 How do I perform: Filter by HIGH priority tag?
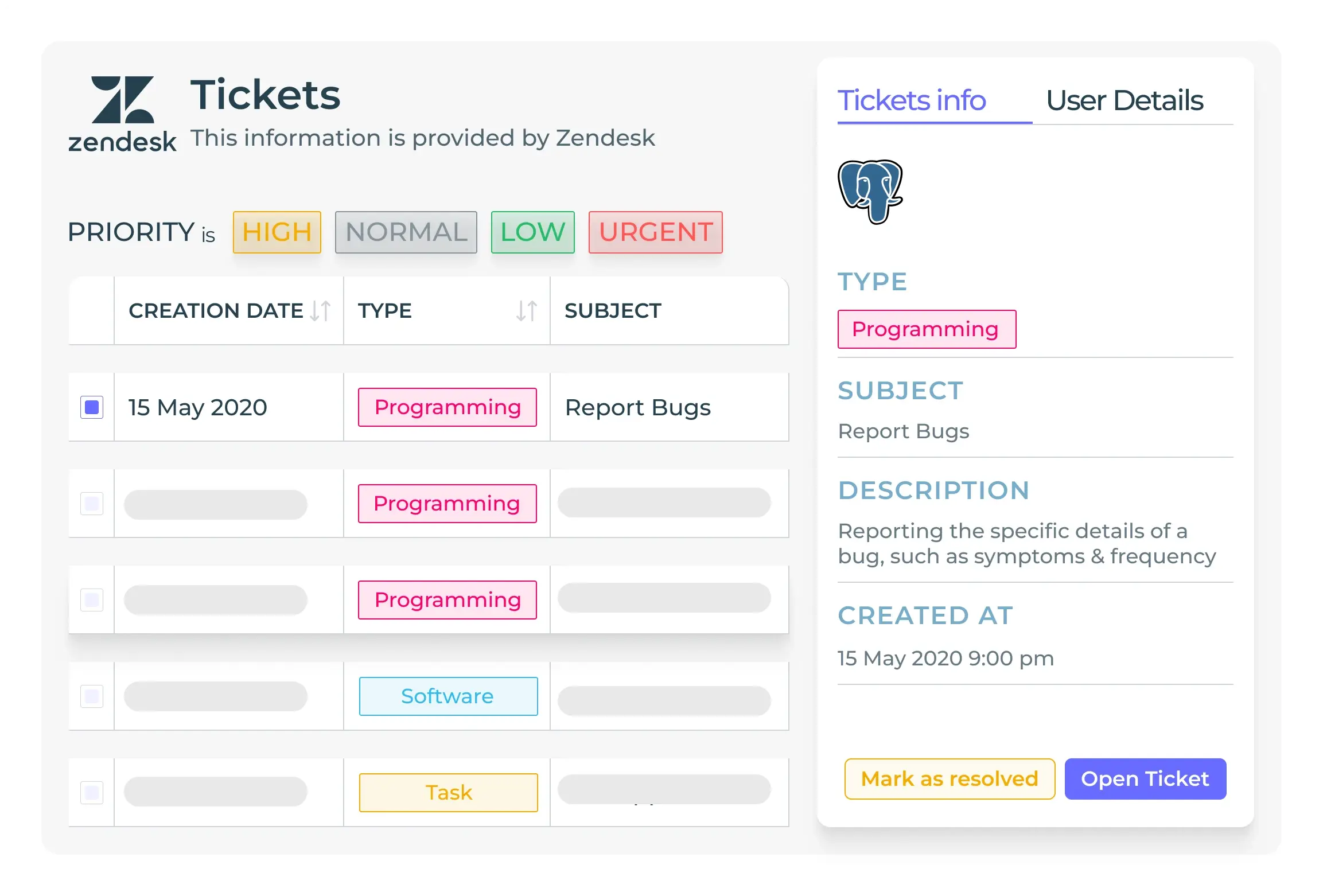point(277,232)
